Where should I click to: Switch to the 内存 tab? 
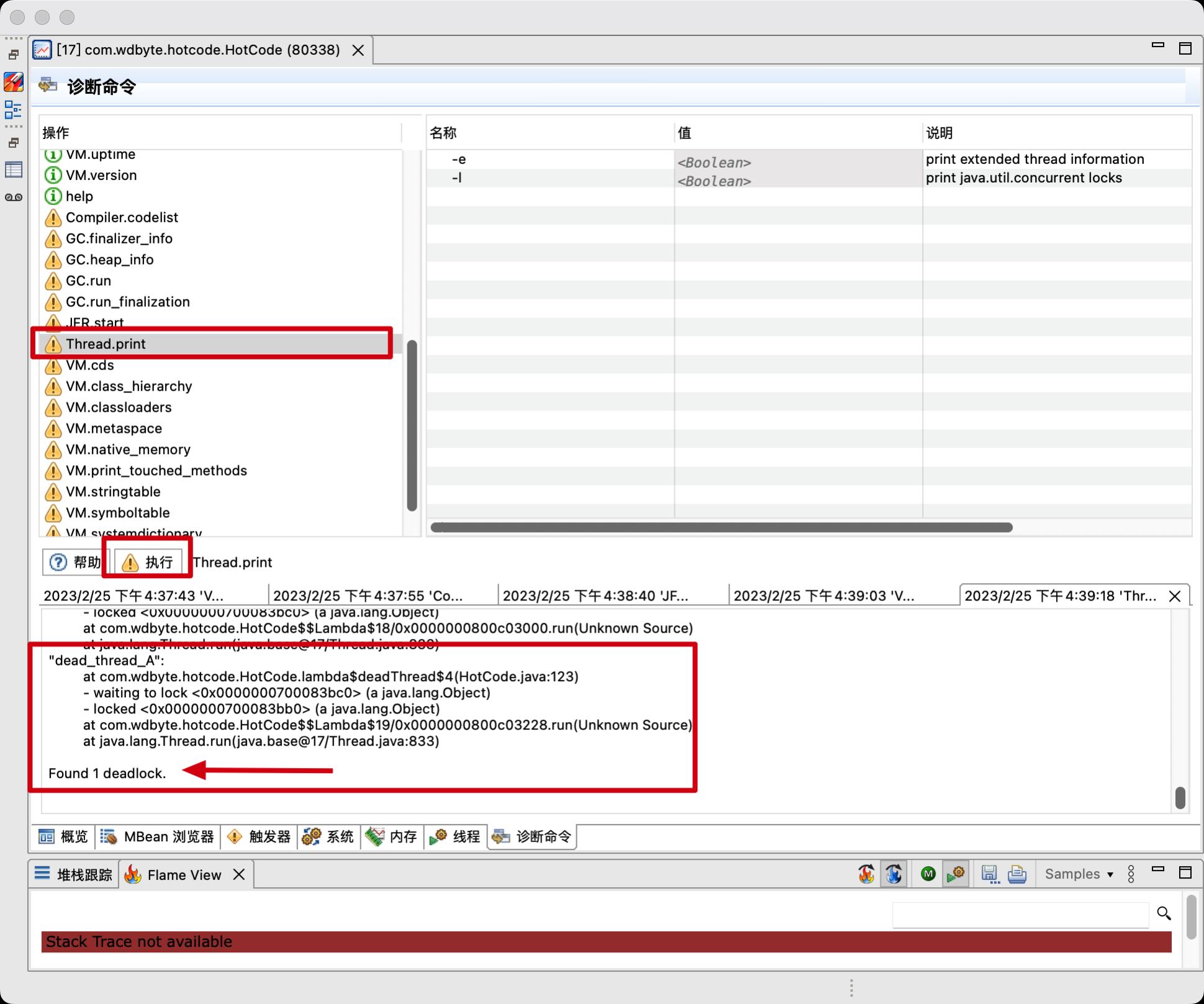pyautogui.click(x=392, y=837)
